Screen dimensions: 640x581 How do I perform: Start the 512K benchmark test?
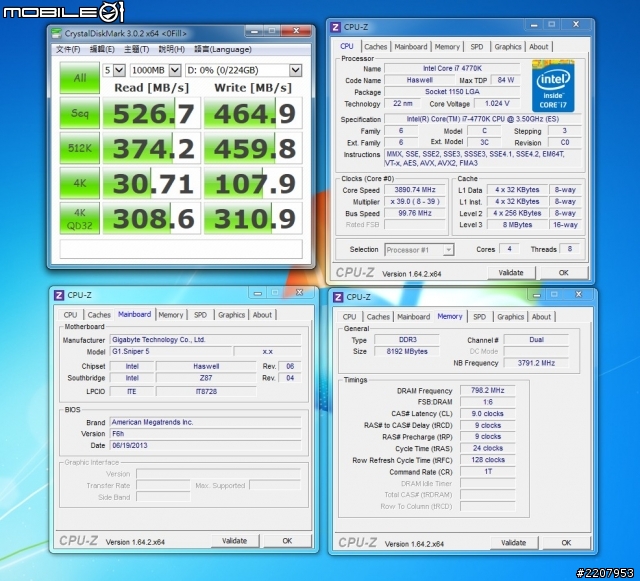80,148
